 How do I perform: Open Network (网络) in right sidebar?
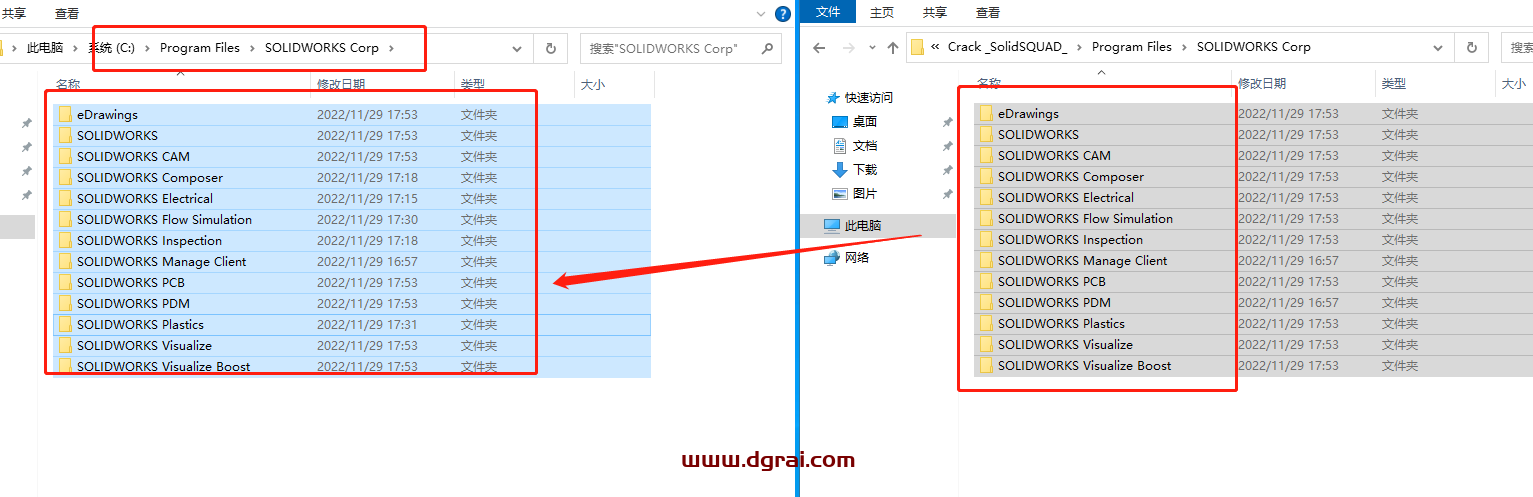[x=857, y=257]
